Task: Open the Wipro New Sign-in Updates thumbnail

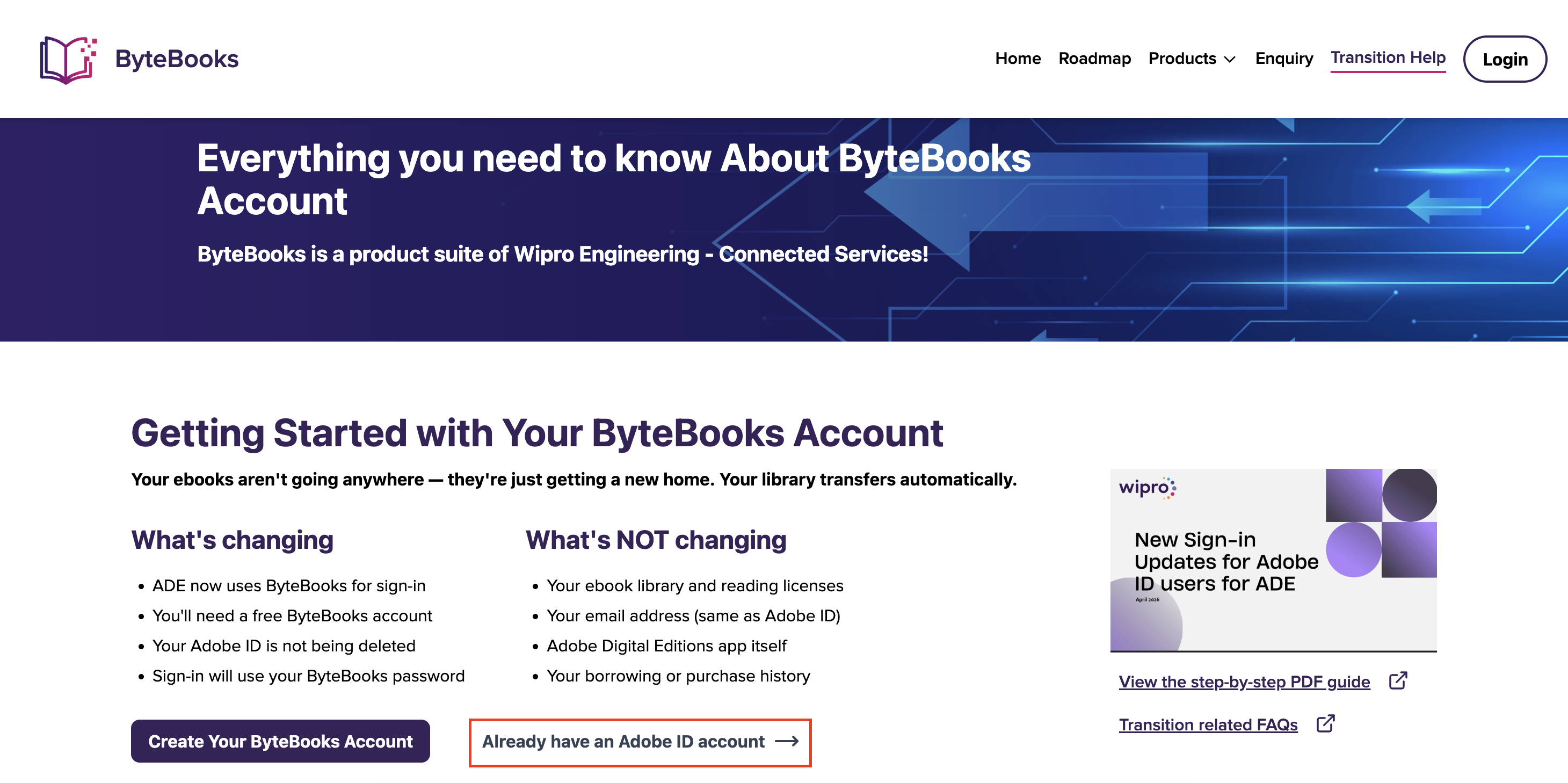Action: tap(1273, 560)
